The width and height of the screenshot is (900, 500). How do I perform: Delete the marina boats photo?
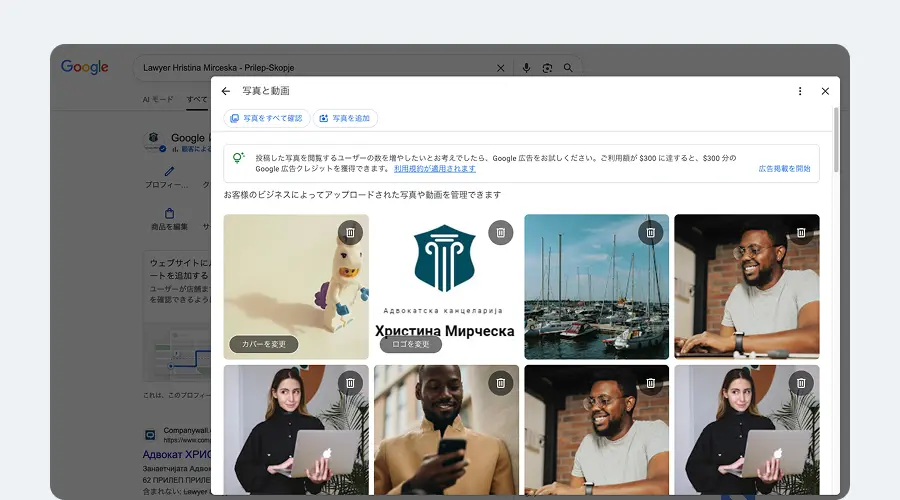coord(650,232)
